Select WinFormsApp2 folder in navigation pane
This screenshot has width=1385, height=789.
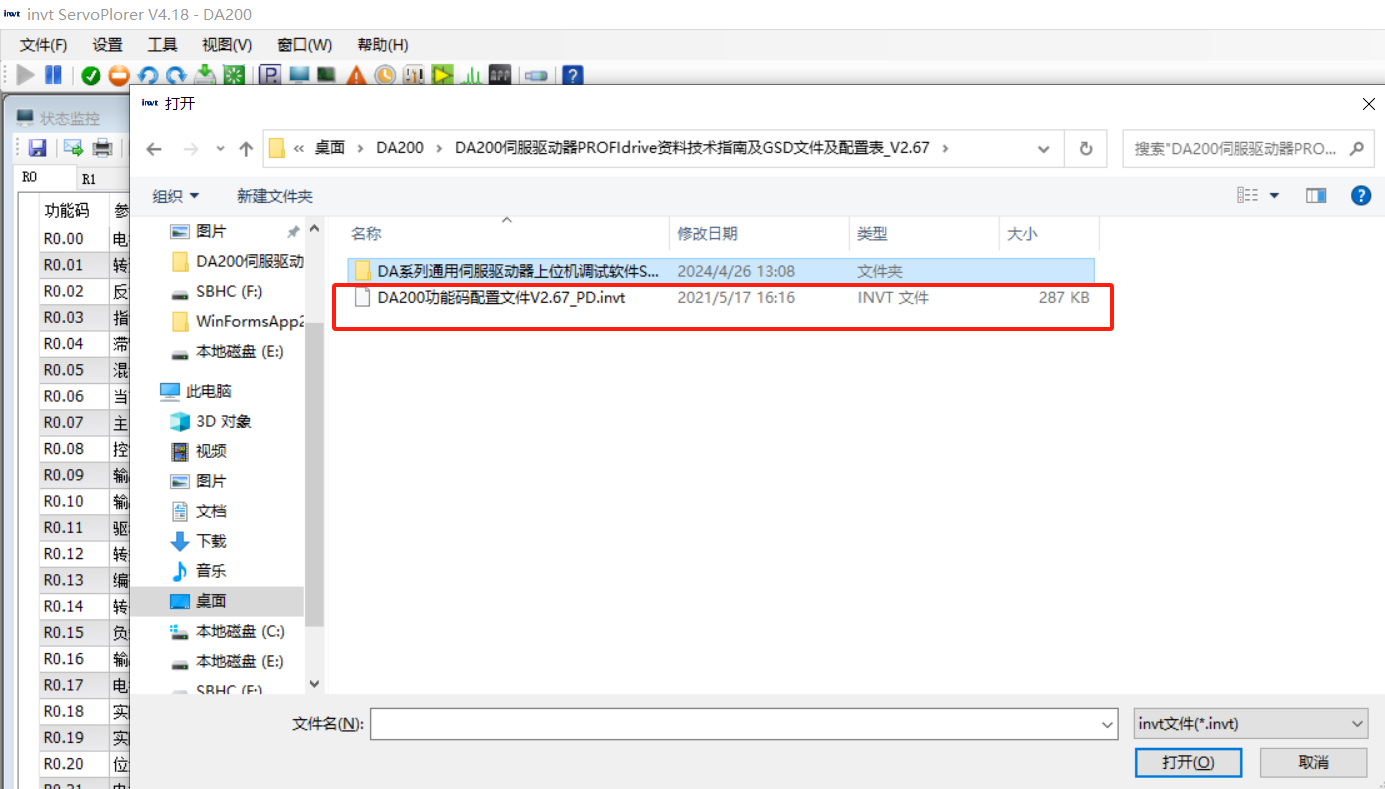(250, 321)
